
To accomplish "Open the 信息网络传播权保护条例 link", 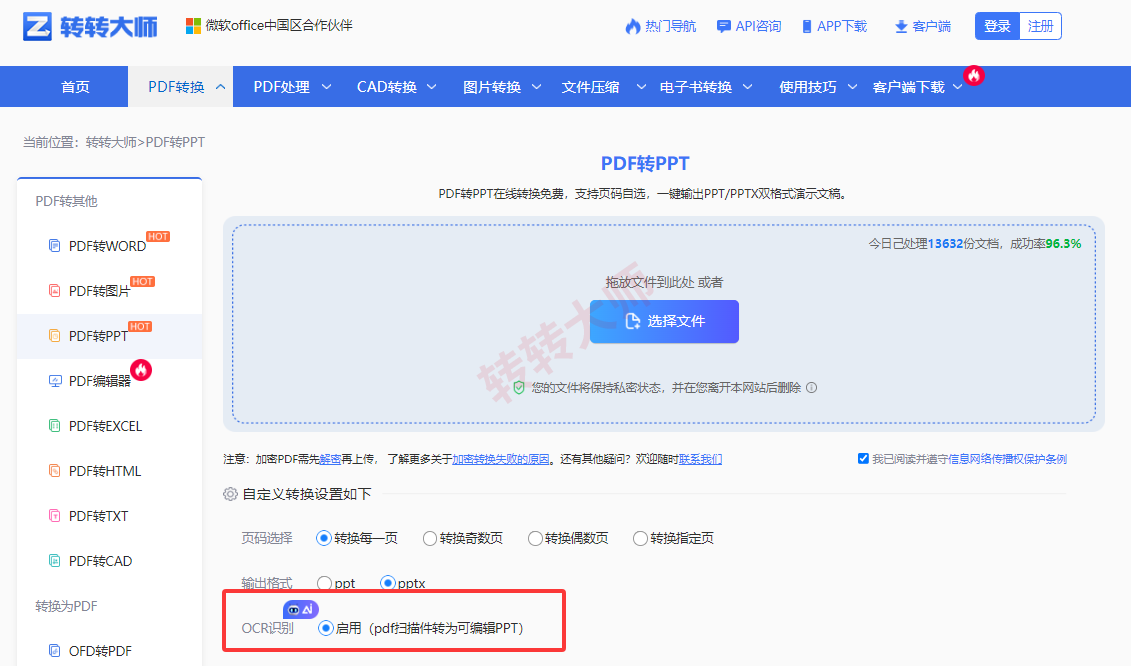I will [1007, 459].
